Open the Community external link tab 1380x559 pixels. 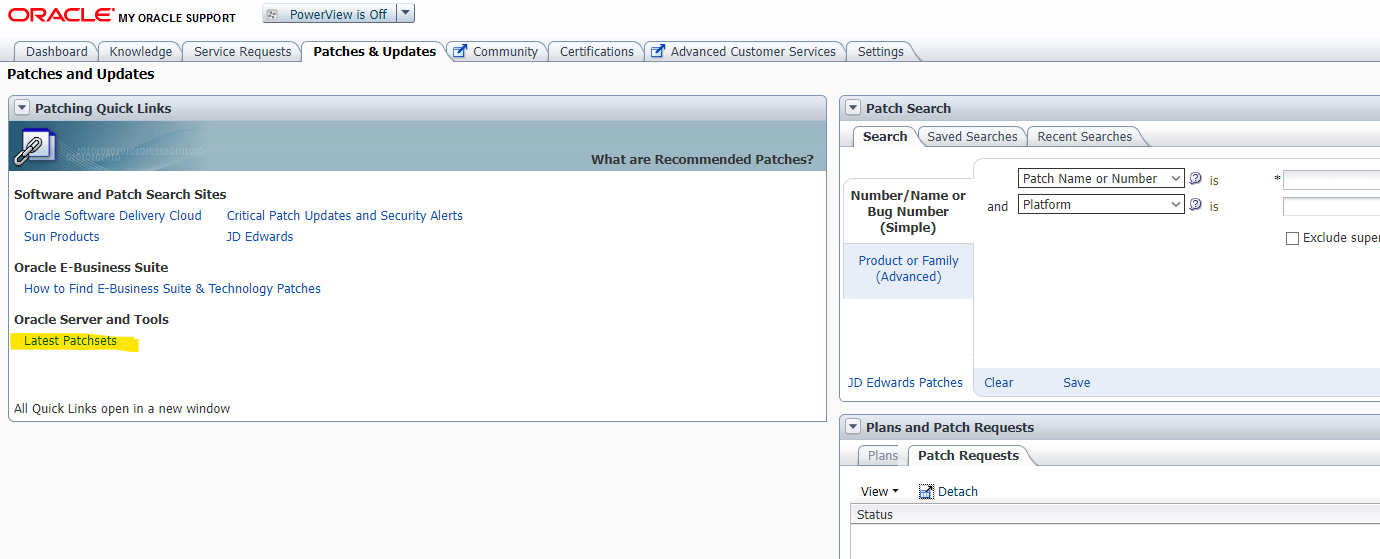click(x=495, y=51)
